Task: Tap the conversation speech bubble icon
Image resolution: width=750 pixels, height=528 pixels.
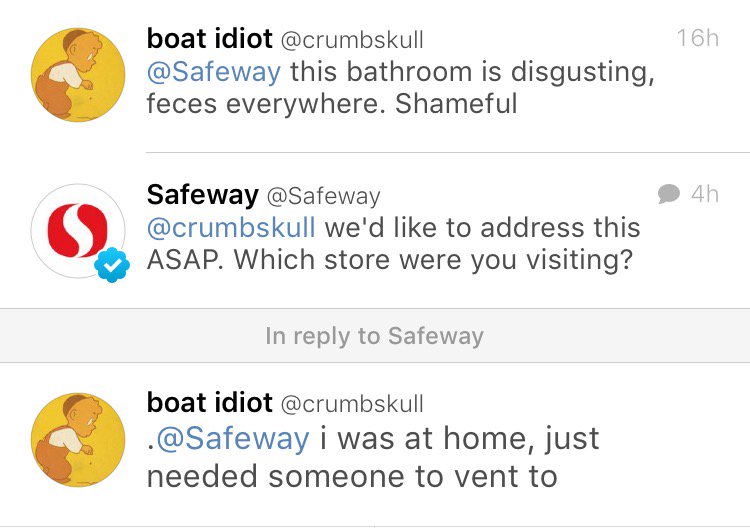Action: [x=669, y=194]
